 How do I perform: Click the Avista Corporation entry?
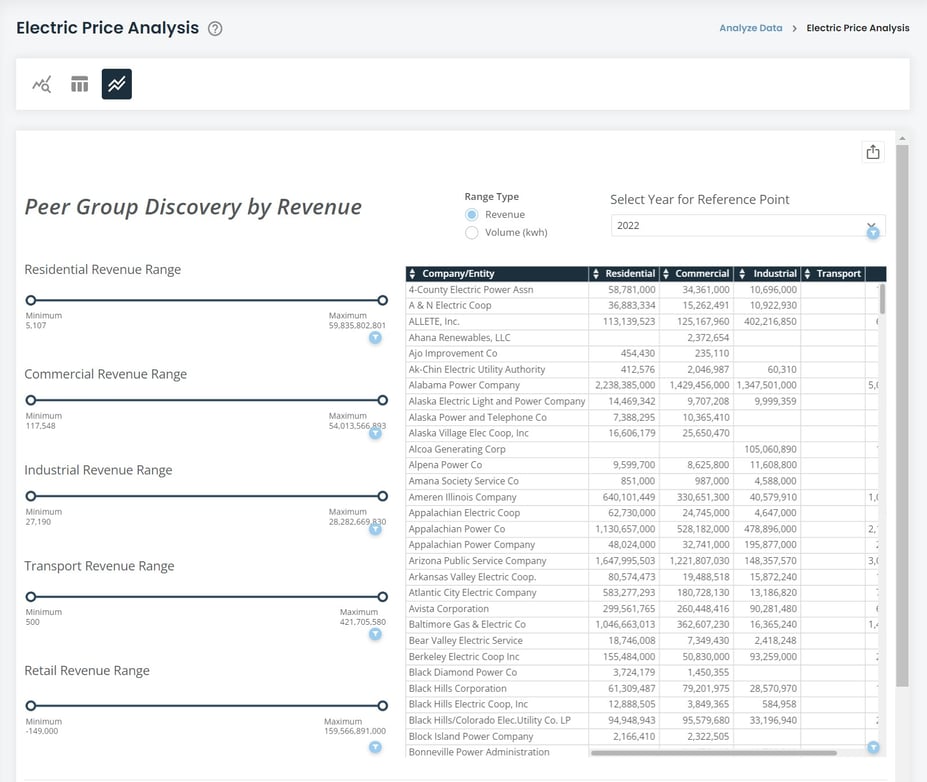click(449, 609)
